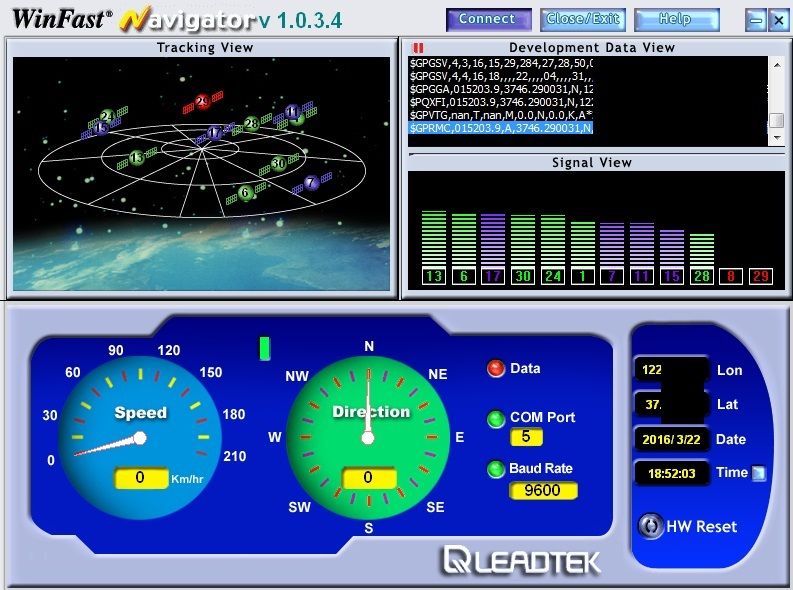Select the highlighted $GPRMC data line
The width and height of the screenshot is (793, 590).
(x=501, y=128)
